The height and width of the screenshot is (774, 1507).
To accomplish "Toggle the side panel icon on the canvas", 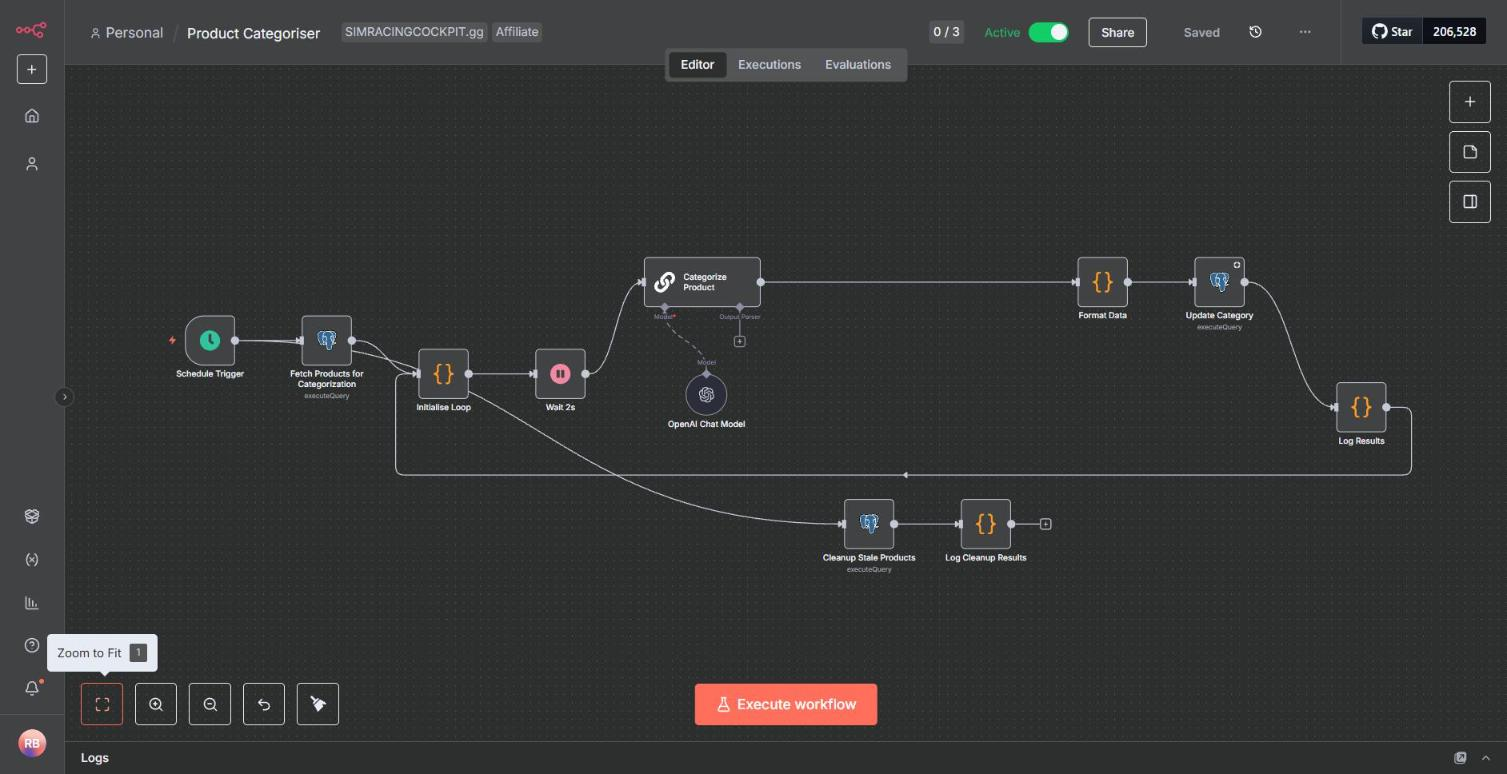I will click(1470, 202).
